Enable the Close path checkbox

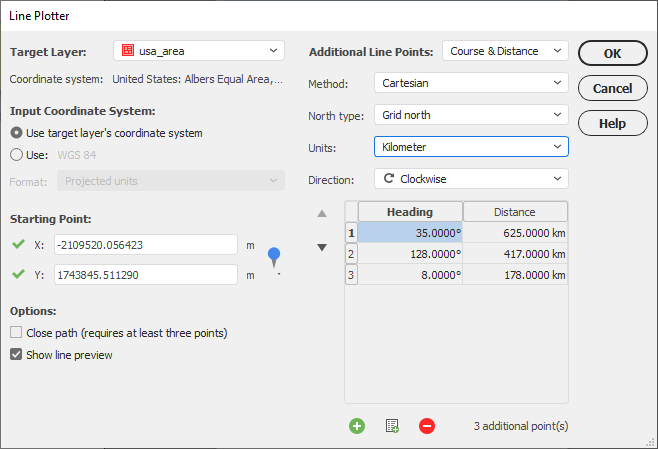(x=16, y=332)
